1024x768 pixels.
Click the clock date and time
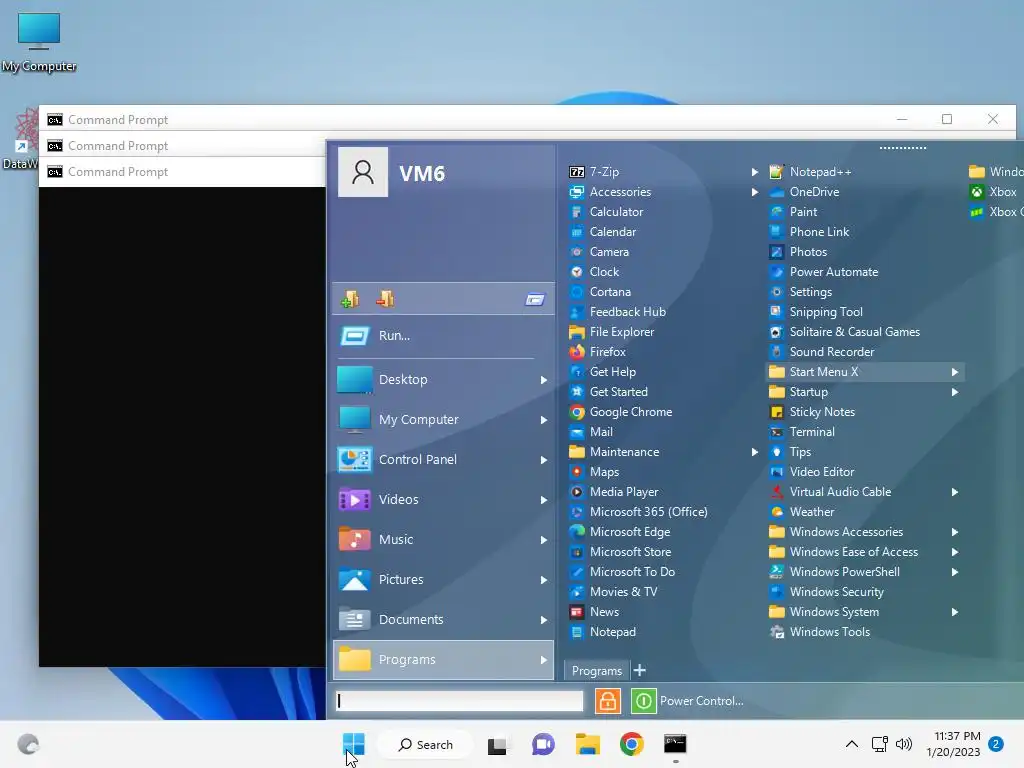(x=953, y=744)
